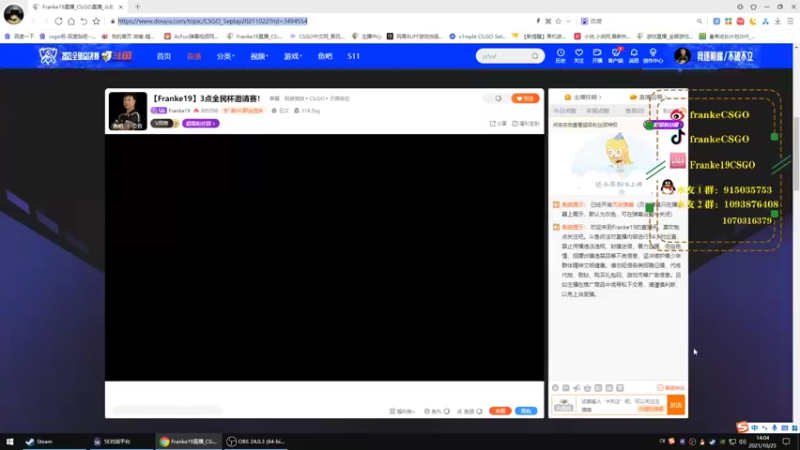Expand the 游戏 games dropdown in the nav
800x450 pixels.
[x=292, y=56]
